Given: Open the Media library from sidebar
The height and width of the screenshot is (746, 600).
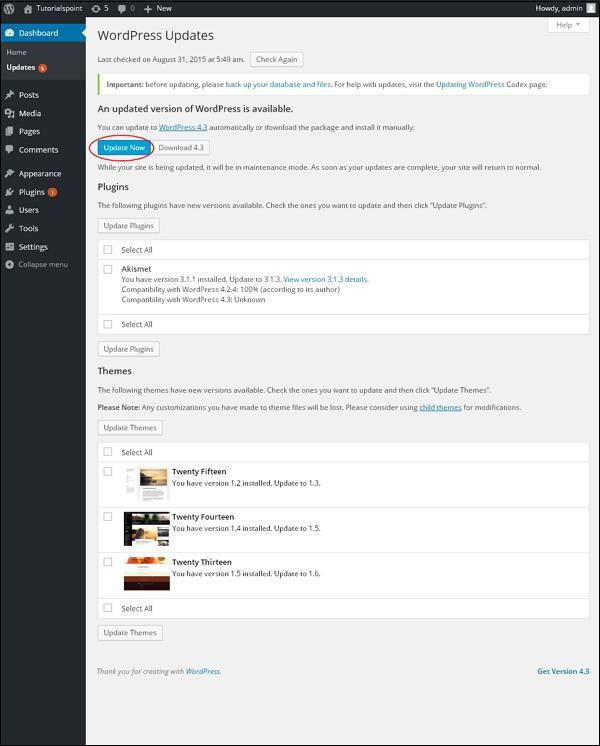Looking at the screenshot, I should coord(29,113).
